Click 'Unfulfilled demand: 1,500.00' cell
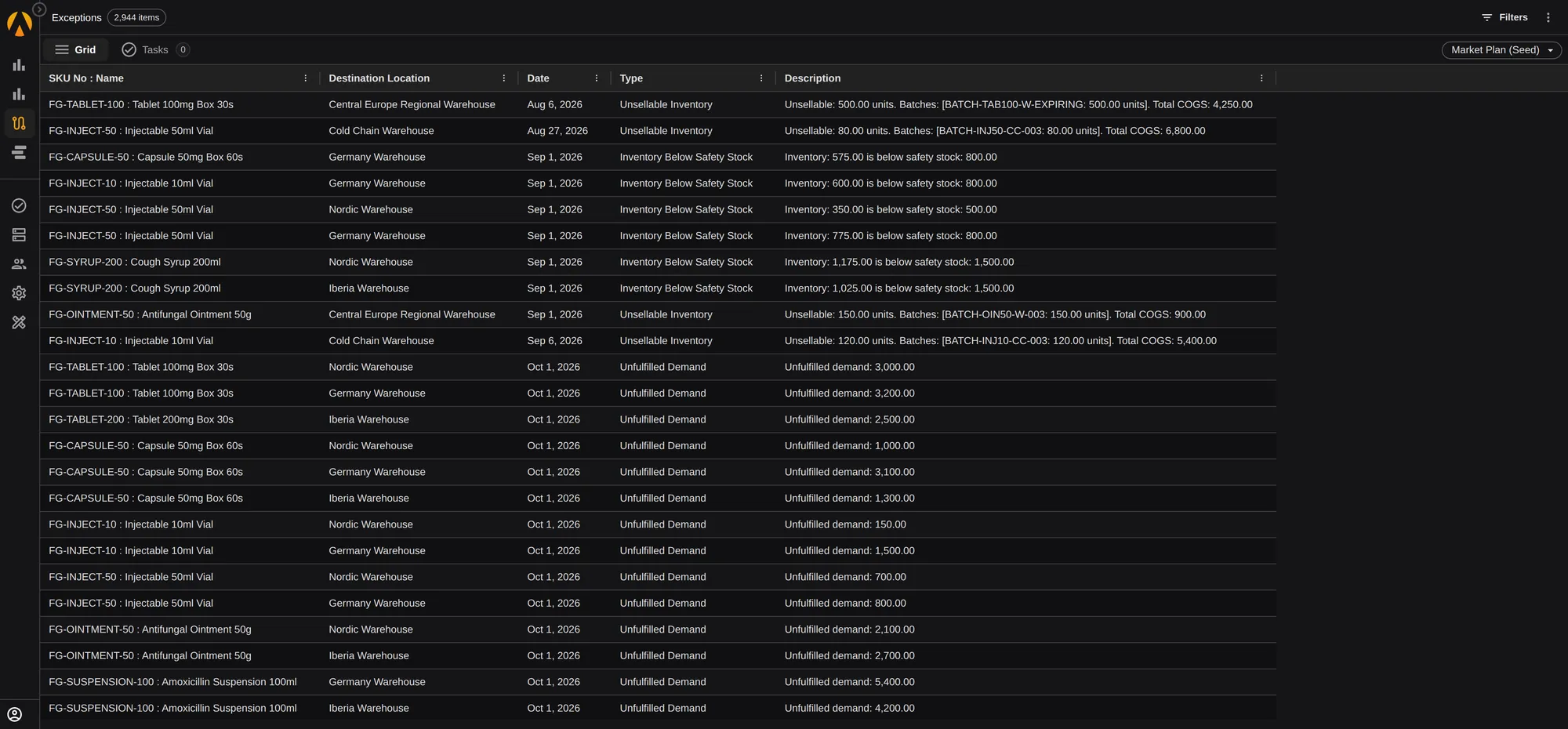The height and width of the screenshot is (729, 1568). pyautogui.click(x=849, y=551)
